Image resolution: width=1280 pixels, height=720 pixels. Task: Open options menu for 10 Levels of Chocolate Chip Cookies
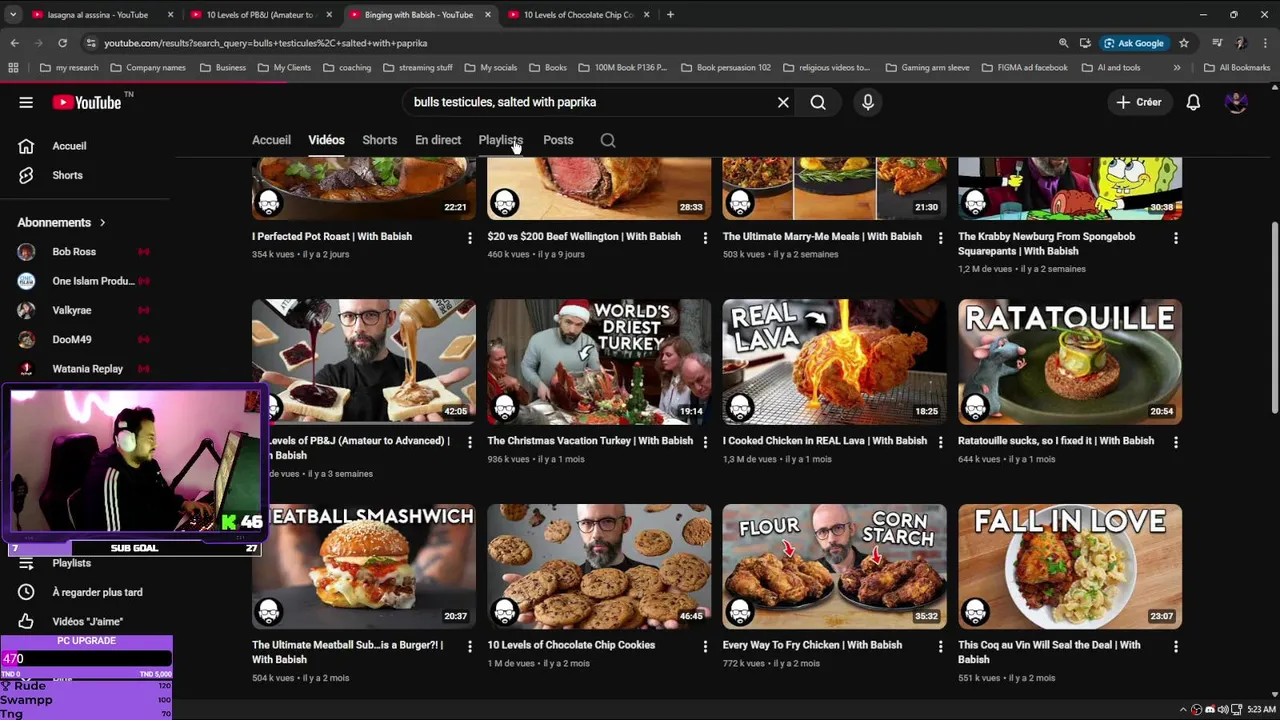coord(705,647)
